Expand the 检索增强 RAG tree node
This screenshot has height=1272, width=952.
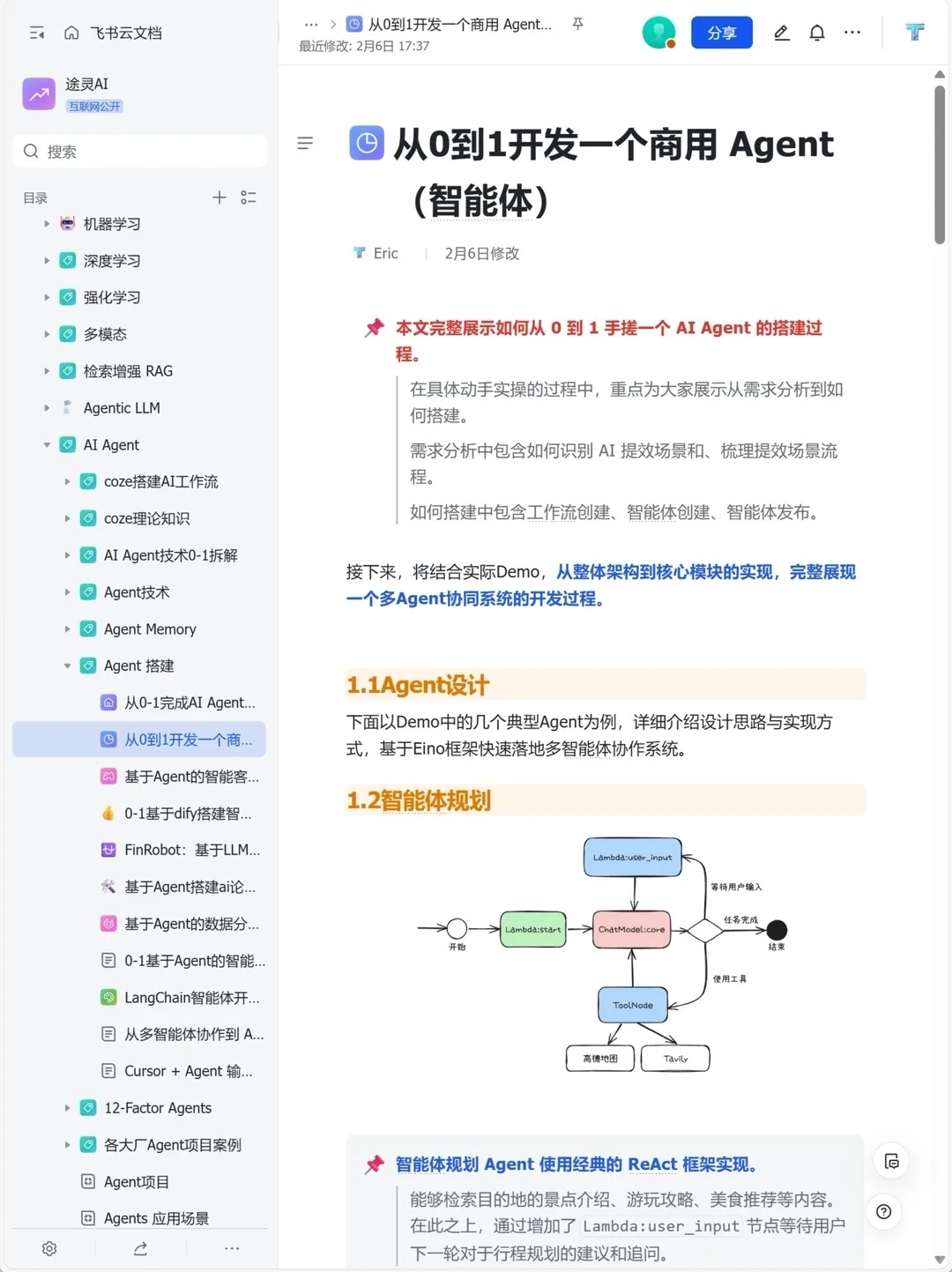[x=47, y=371]
